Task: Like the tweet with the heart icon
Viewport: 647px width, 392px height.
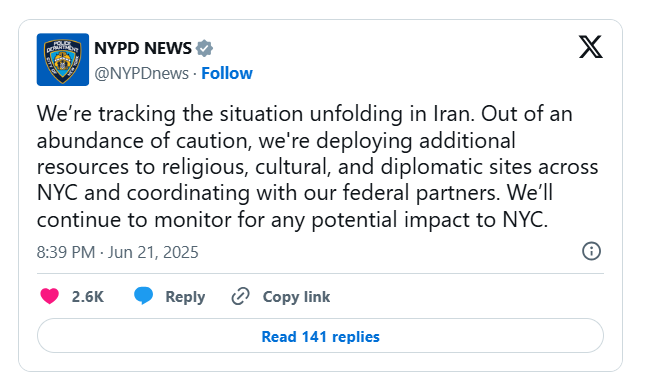Action: (x=50, y=296)
